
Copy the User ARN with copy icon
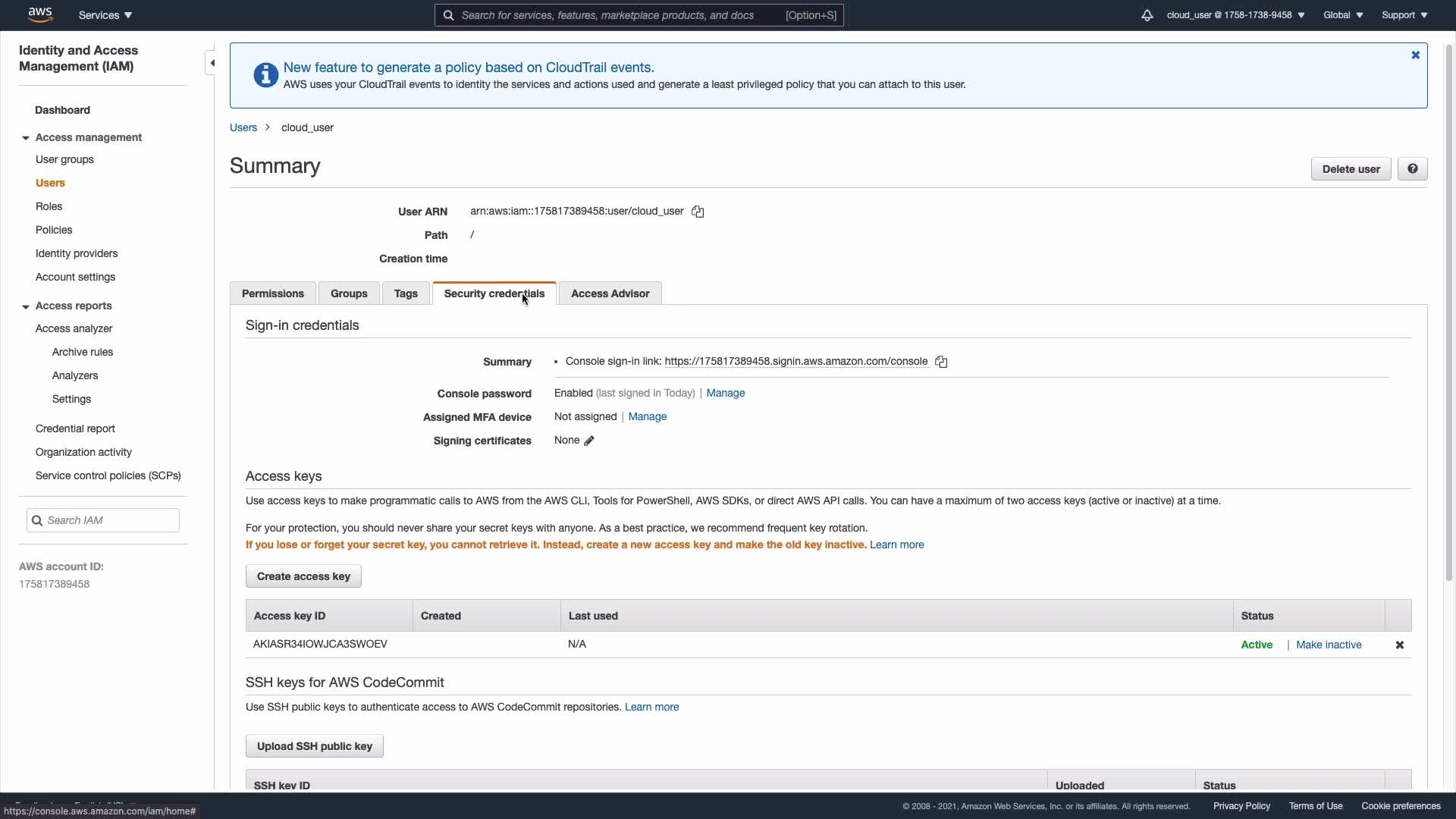(698, 212)
